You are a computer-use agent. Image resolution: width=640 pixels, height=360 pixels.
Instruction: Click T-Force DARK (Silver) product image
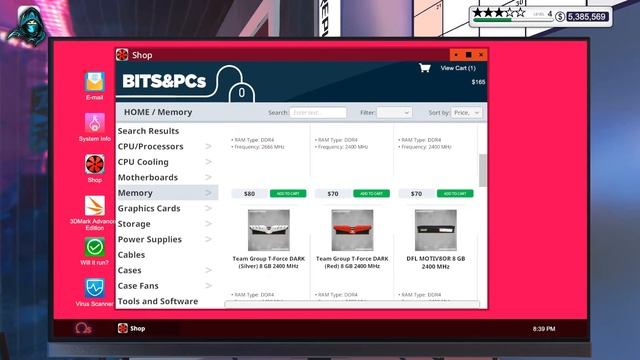pos(269,230)
